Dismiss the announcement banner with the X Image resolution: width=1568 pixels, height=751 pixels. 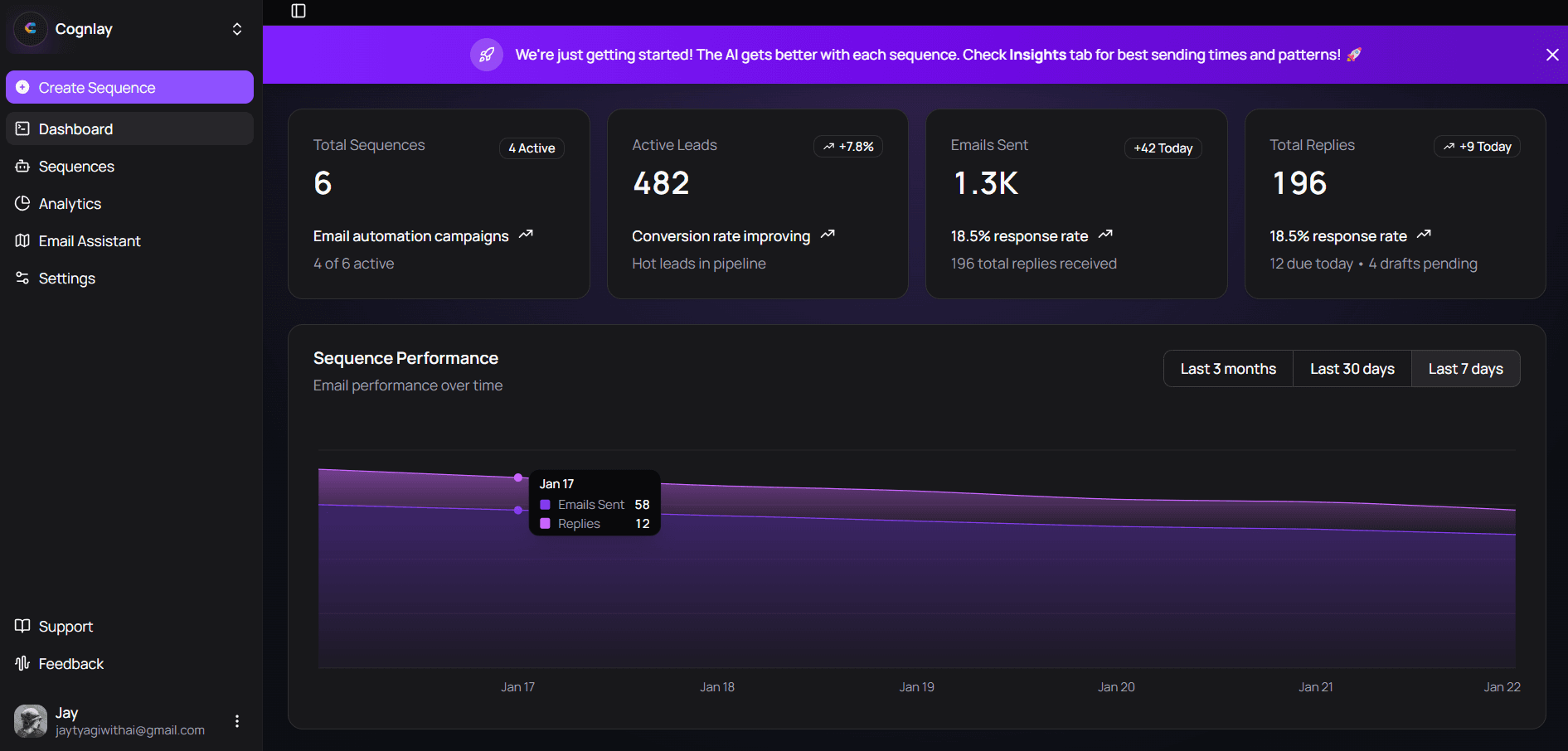click(x=1552, y=55)
